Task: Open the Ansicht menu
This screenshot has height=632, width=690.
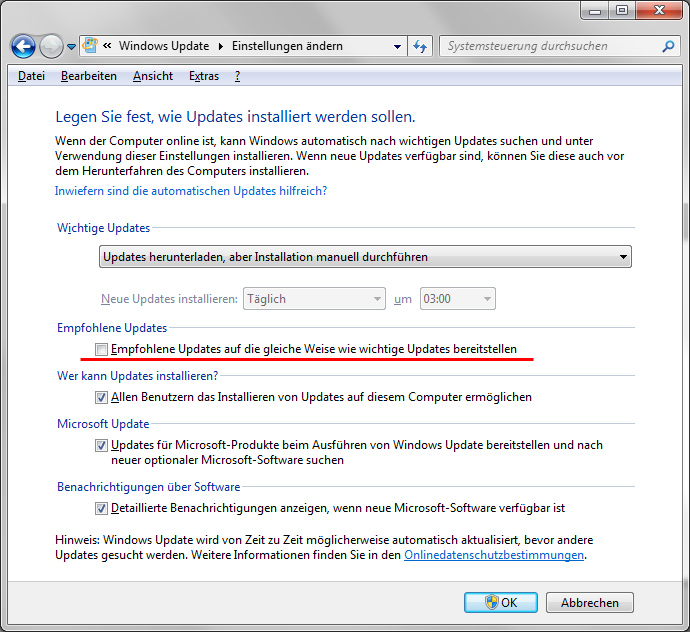Action: tap(153, 76)
